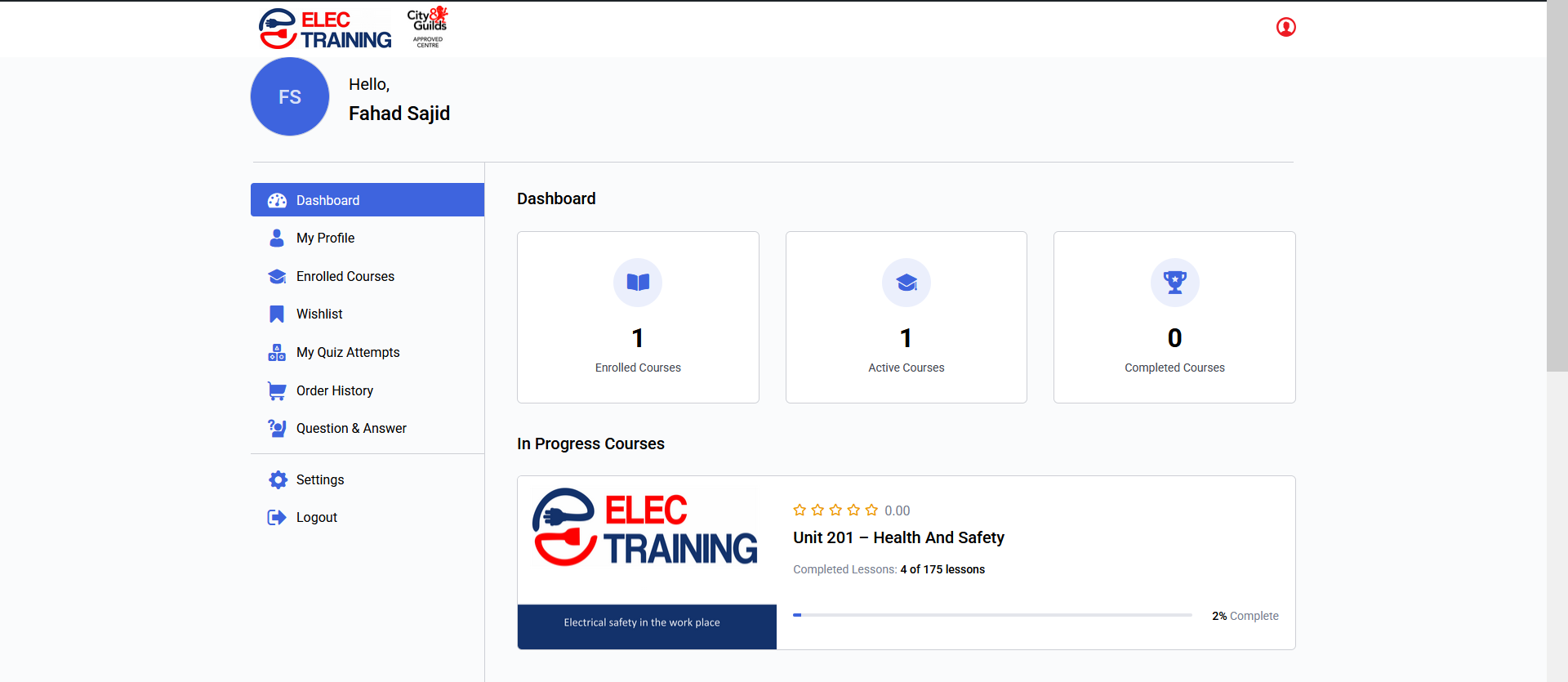
Task: Click the FS profile avatar circle
Action: 290,97
